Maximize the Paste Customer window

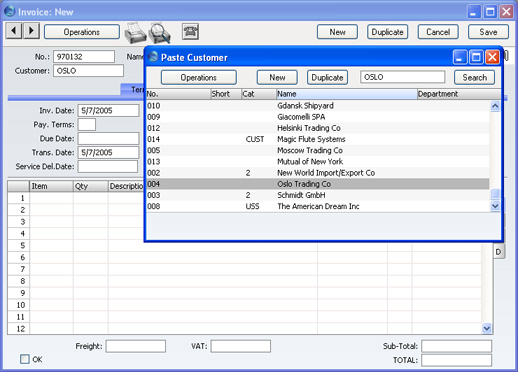click(476, 57)
